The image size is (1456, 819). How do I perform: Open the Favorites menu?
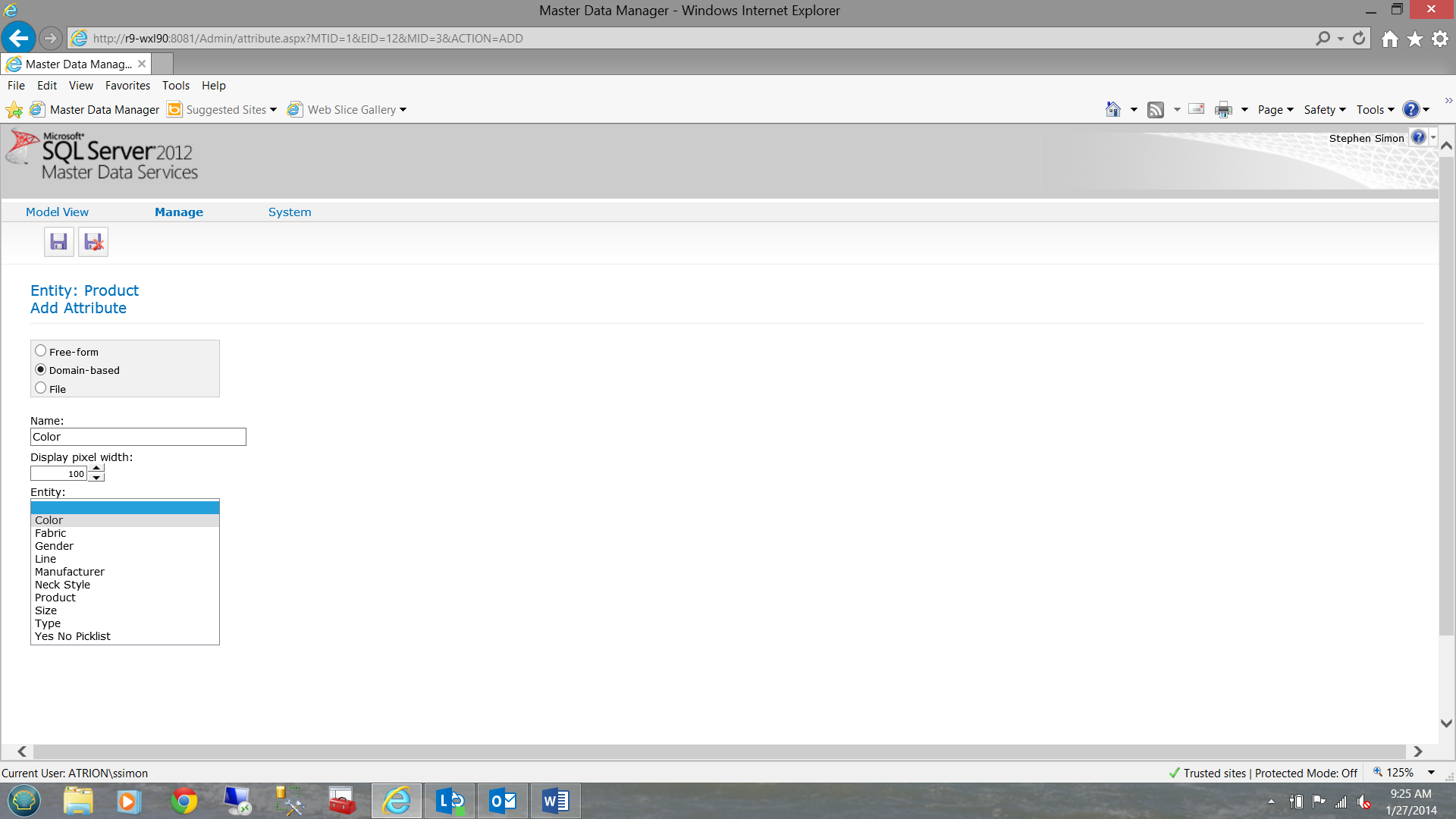pyautogui.click(x=127, y=86)
